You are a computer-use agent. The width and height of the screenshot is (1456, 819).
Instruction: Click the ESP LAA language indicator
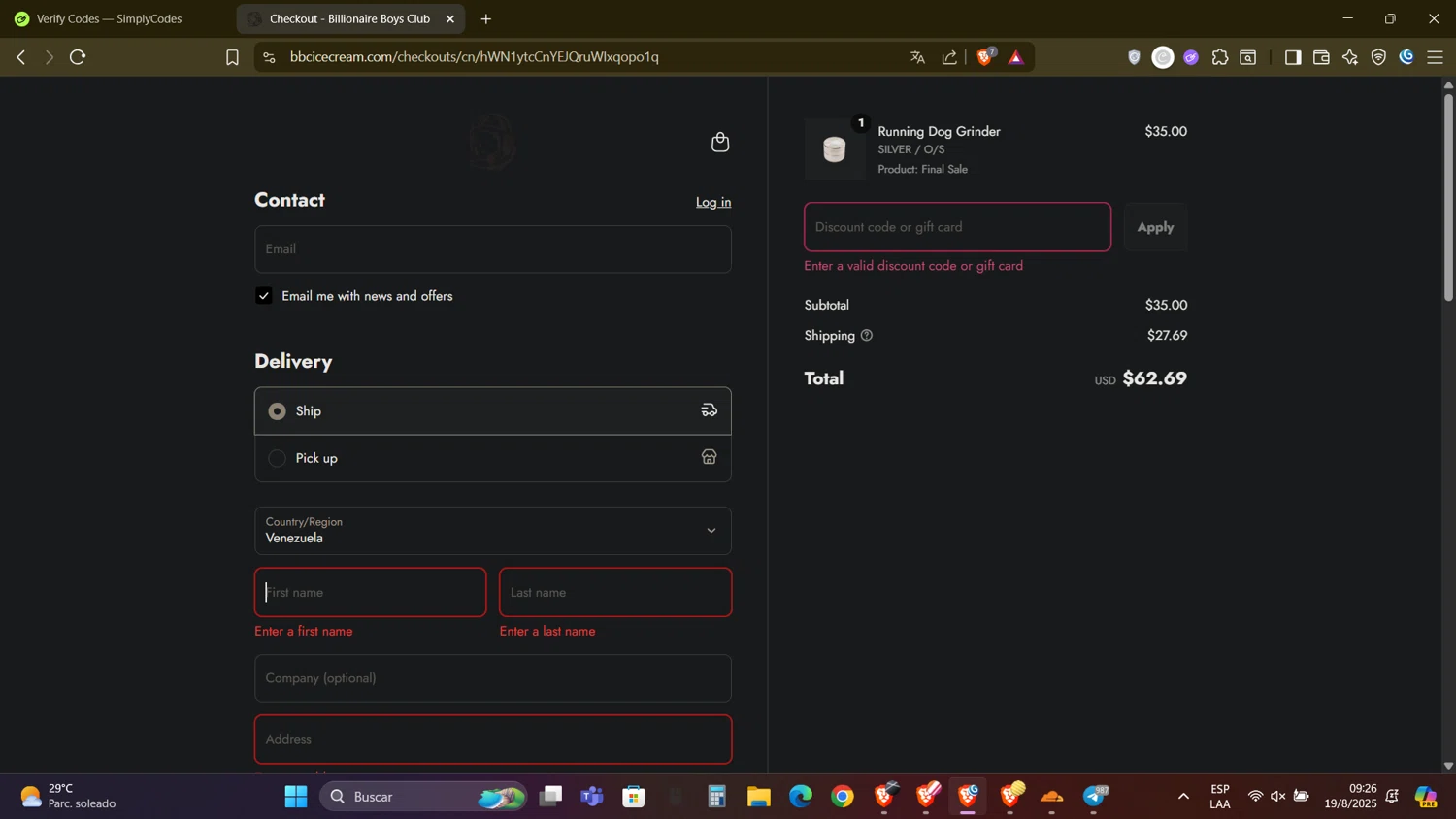coord(1220,797)
